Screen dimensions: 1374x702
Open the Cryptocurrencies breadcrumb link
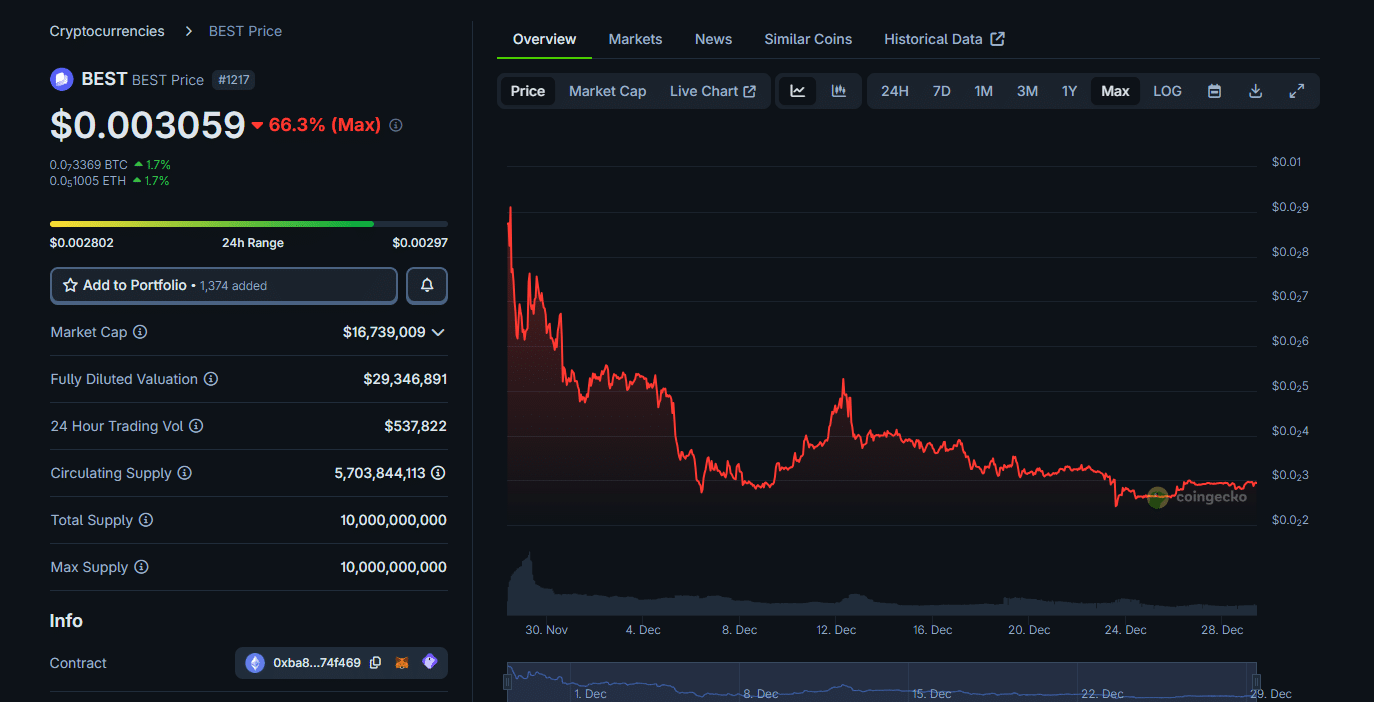(106, 31)
